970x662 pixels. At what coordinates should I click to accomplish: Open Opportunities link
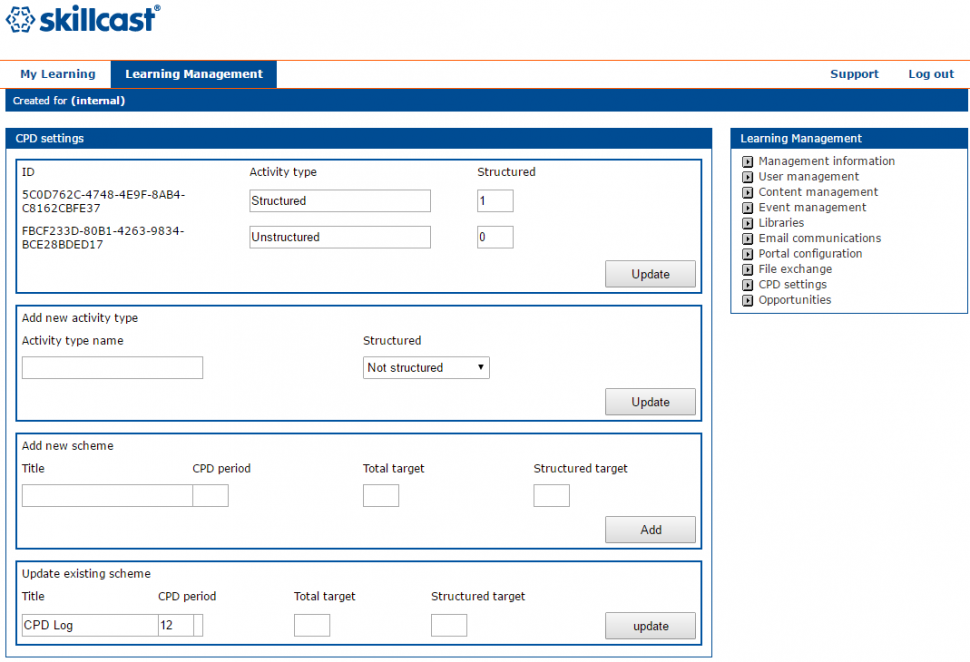[x=795, y=300]
